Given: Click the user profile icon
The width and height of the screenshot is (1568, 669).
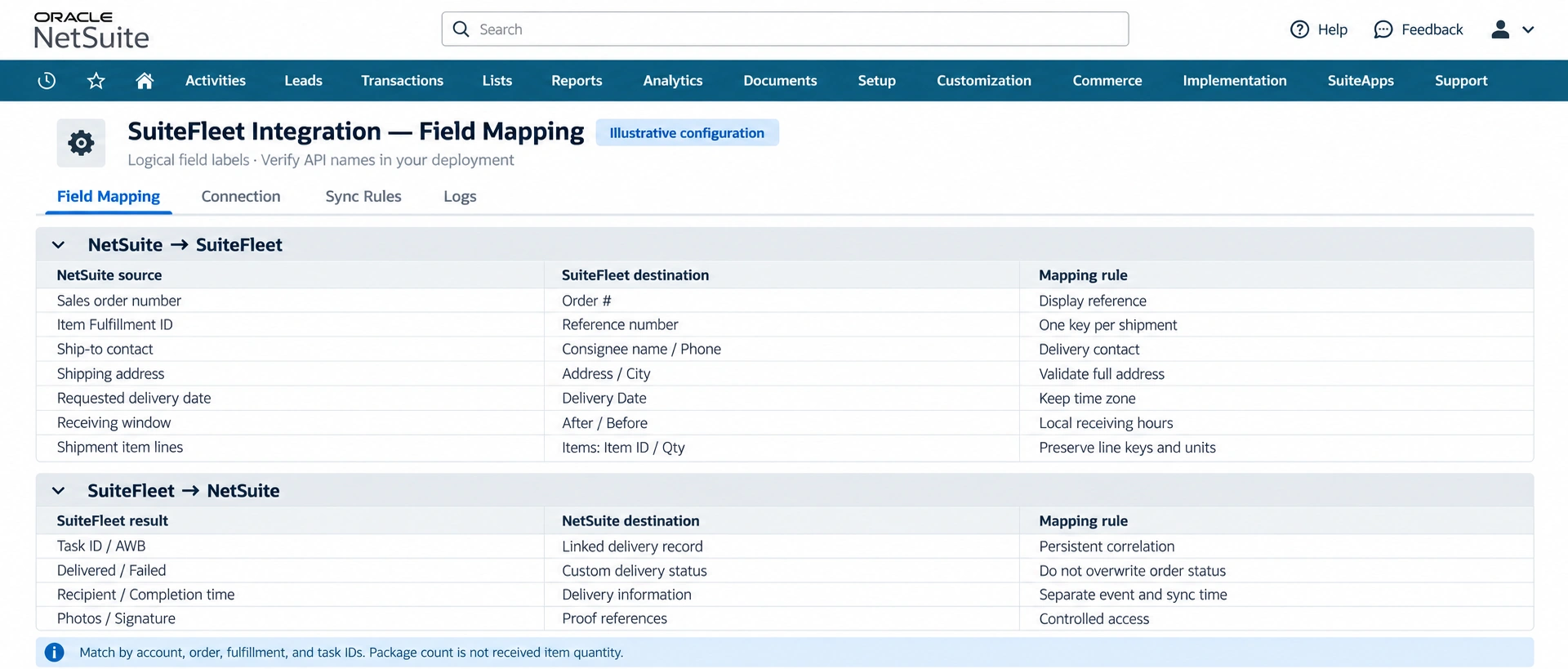Looking at the screenshot, I should 1500,29.
